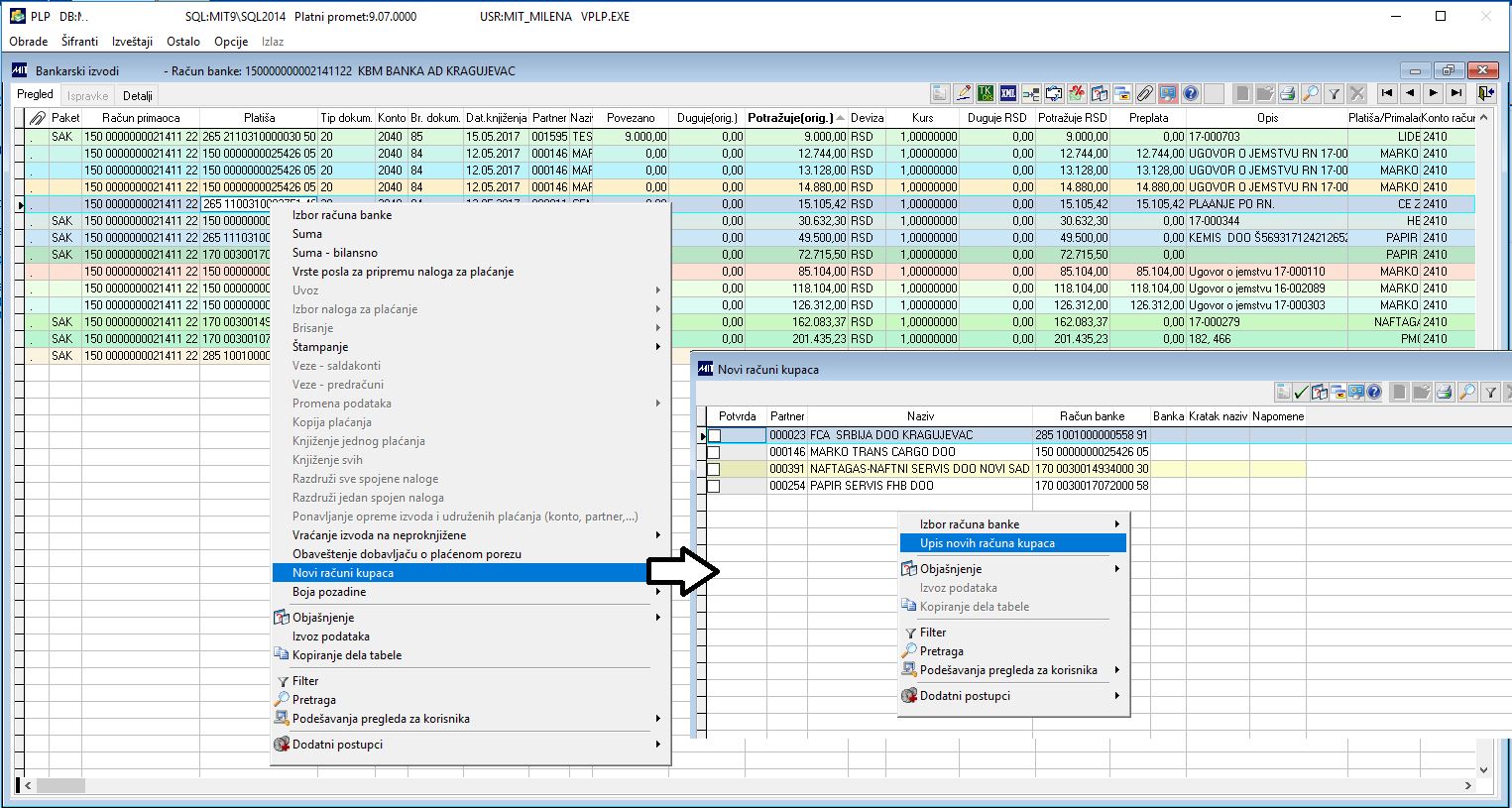Click the Opis column header
The image size is (1512, 808).
pos(1267,118)
